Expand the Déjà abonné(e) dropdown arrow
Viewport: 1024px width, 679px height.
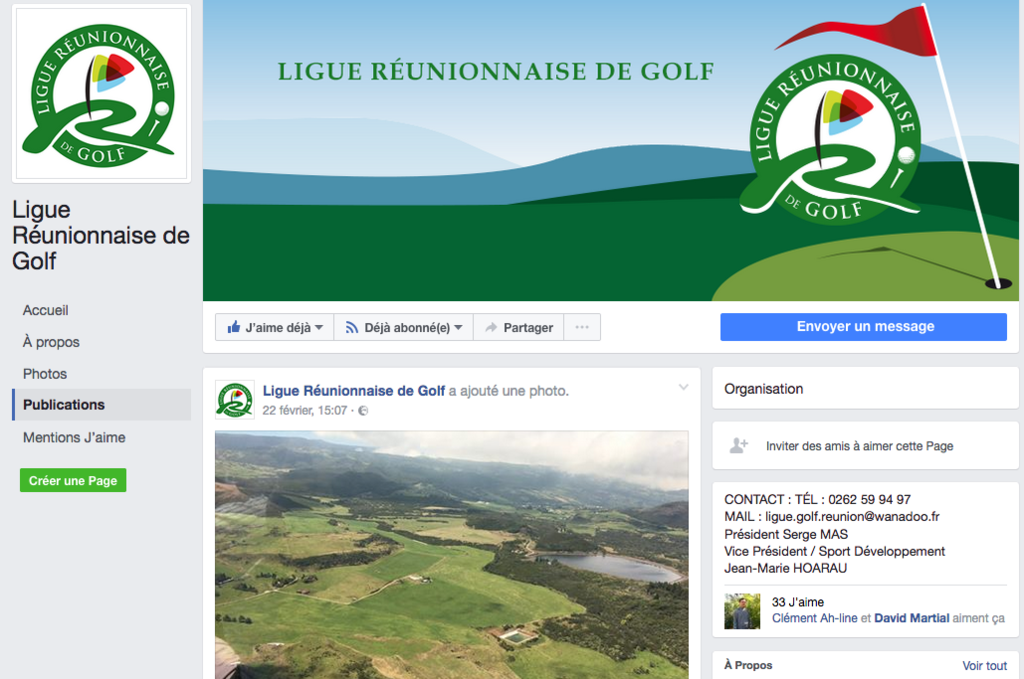point(458,327)
